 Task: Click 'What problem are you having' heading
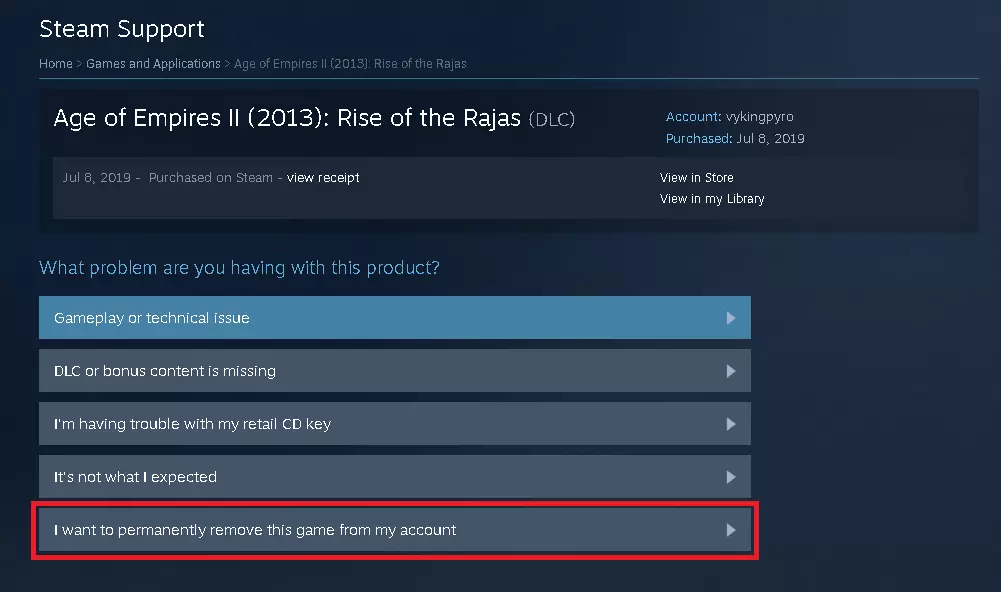(239, 268)
